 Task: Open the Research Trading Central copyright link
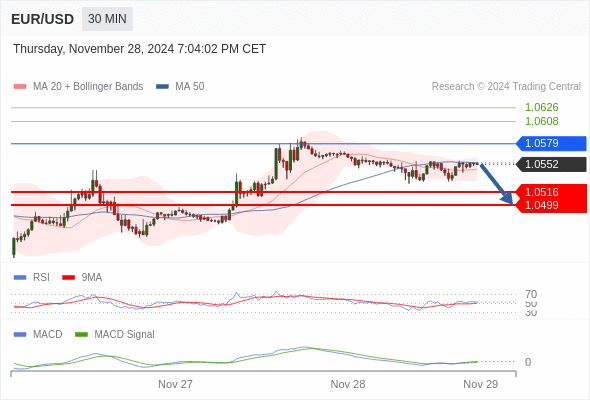coord(506,87)
